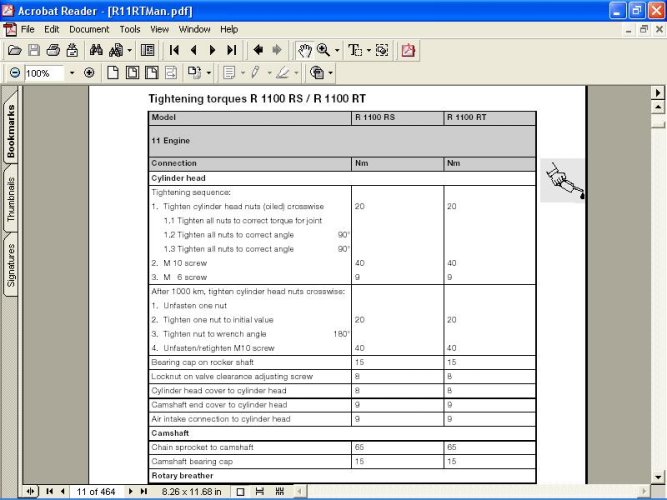This screenshot has height=500, width=667.
Task: Open the Window menu
Action: pyautogui.click(x=194, y=29)
